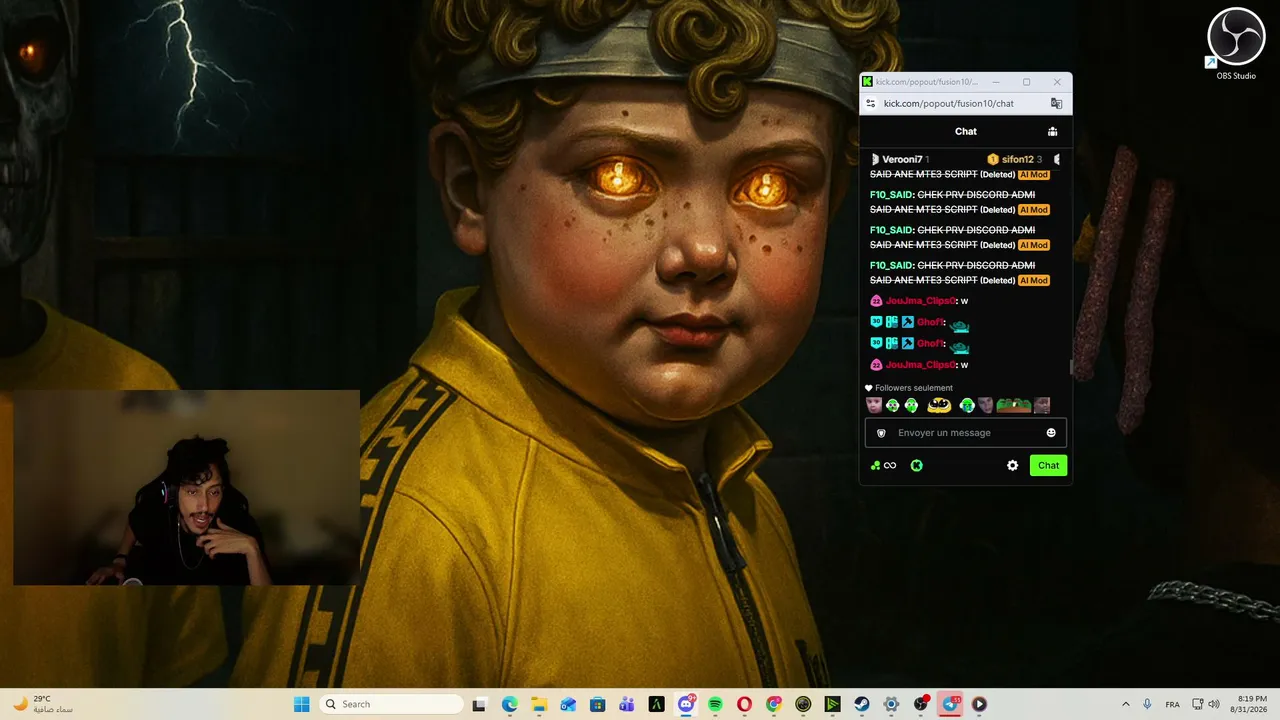Open Google Chrome from taskbar

coord(774,704)
